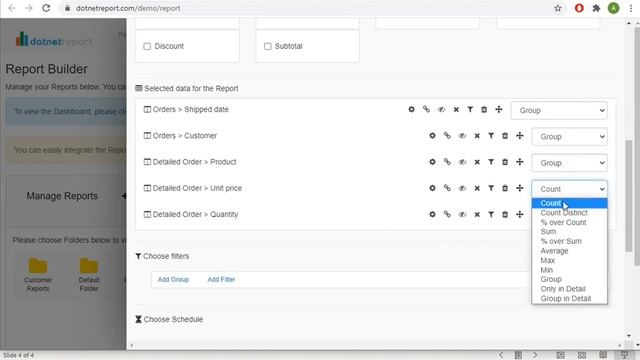Click the red Opera extension icon
This screenshot has width=640, height=360.
pos(579,8)
